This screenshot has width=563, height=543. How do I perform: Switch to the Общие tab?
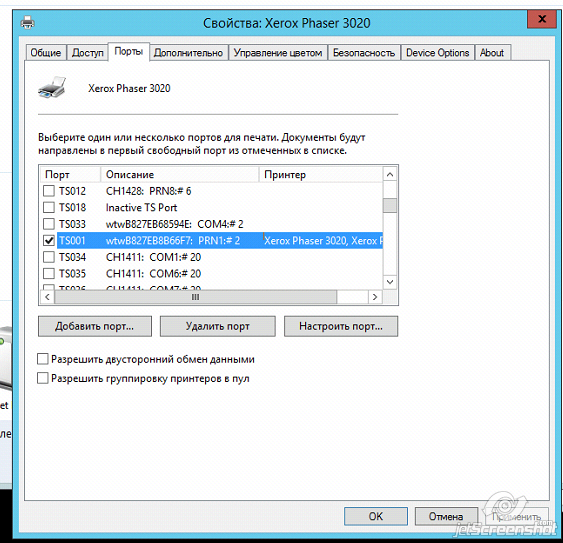tap(46, 53)
